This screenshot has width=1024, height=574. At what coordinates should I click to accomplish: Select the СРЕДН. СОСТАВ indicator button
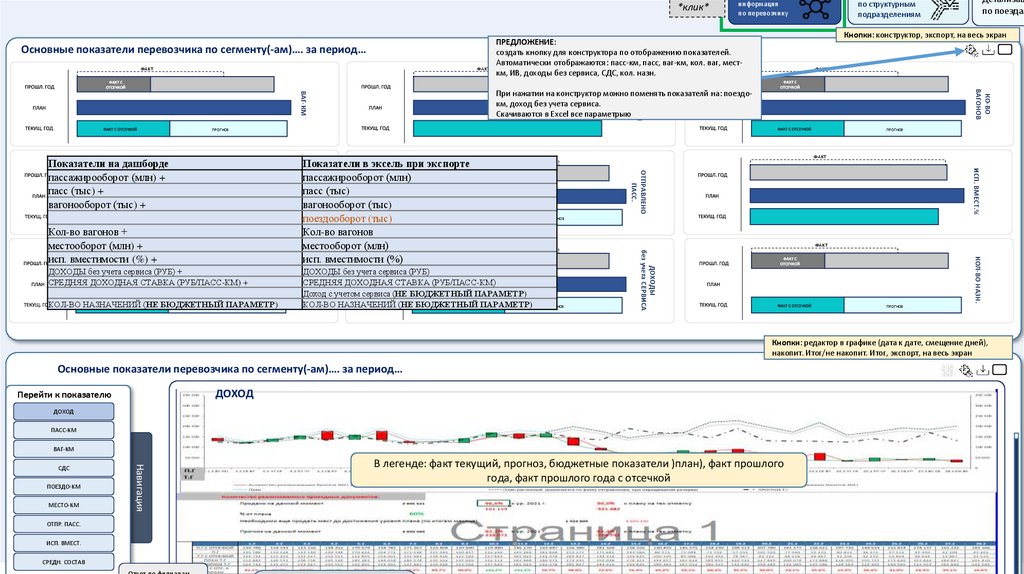(x=63, y=562)
